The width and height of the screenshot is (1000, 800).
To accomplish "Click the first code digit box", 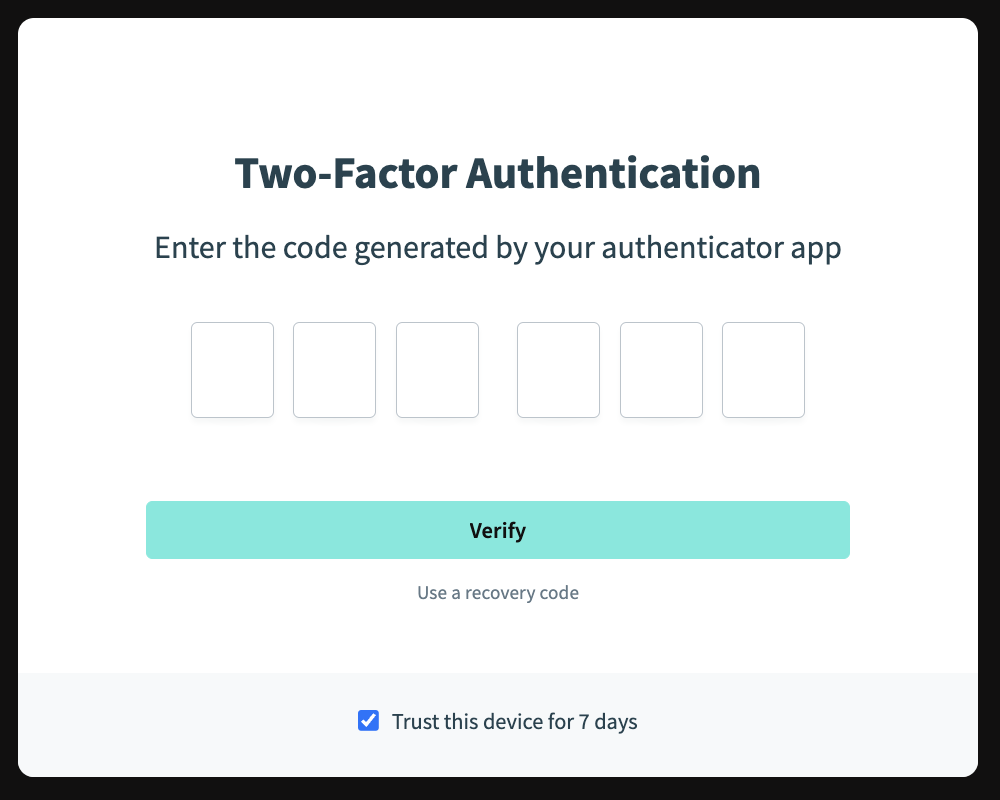I will point(232,370).
